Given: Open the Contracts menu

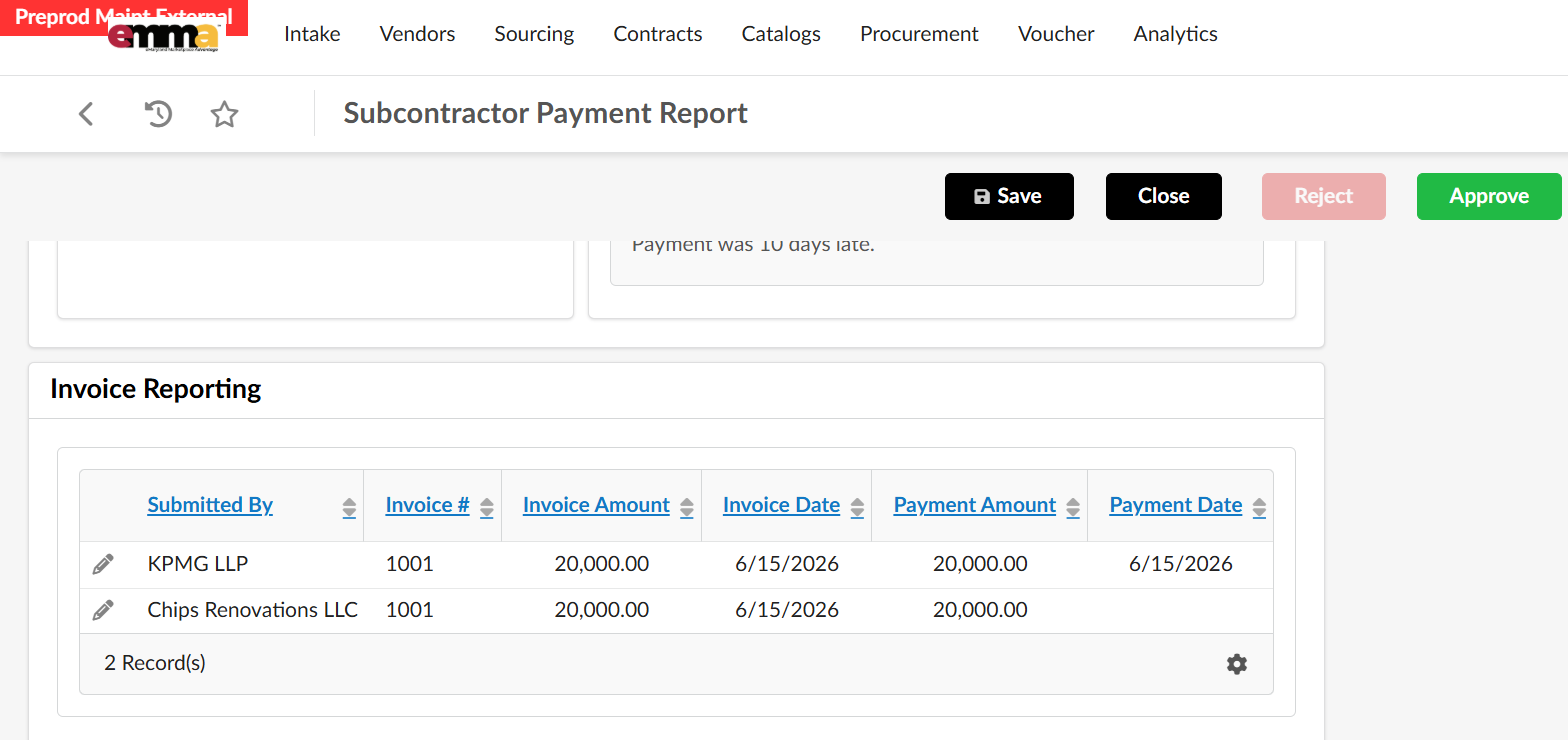Looking at the screenshot, I should coord(658,34).
